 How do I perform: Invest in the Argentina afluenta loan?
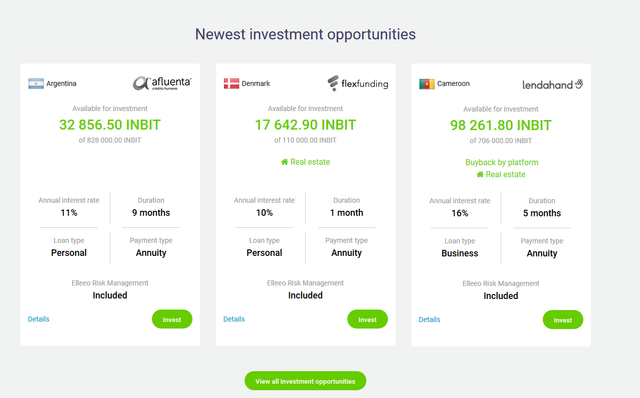[172, 319]
